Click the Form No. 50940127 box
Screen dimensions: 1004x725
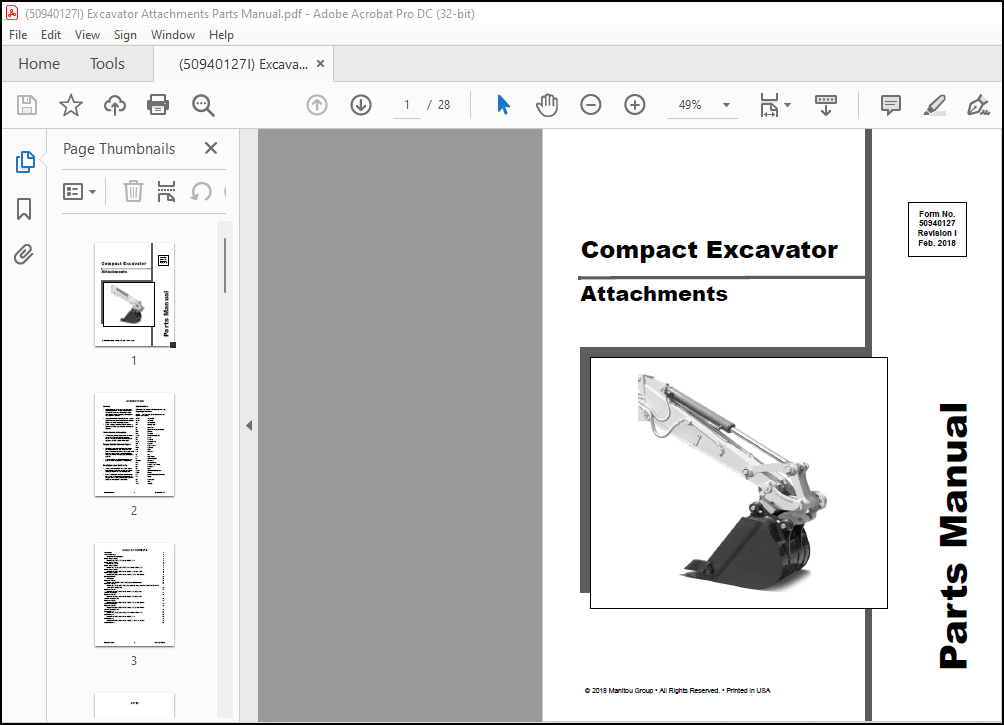(937, 229)
